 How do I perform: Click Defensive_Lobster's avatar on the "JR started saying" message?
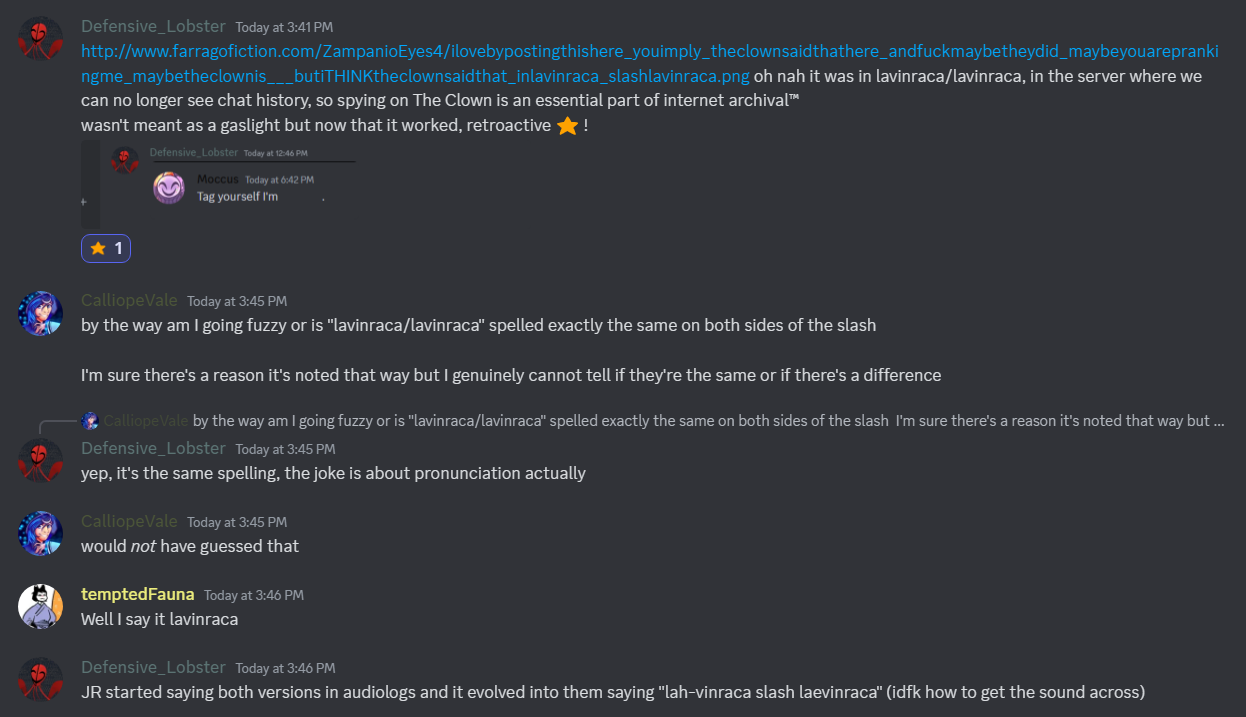click(x=40, y=680)
